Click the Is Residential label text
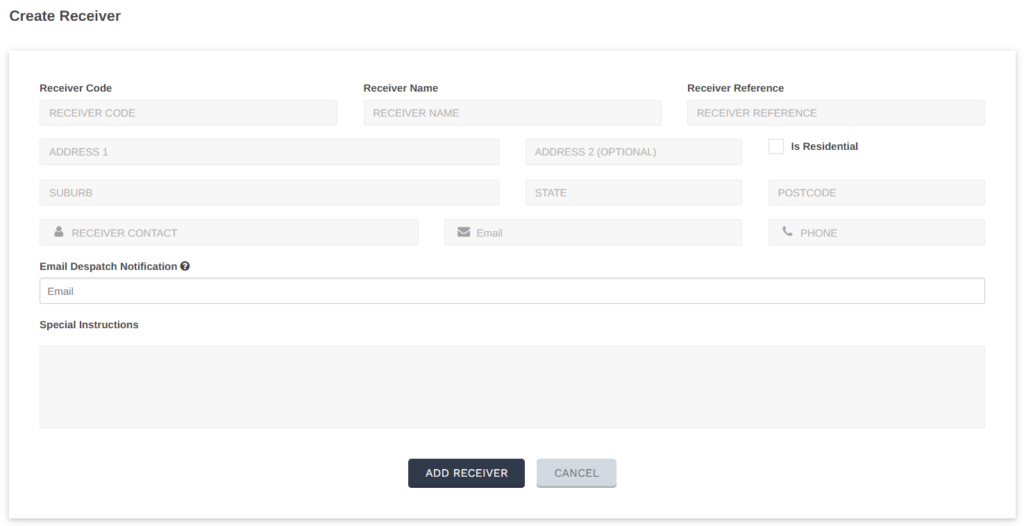 coord(824,146)
